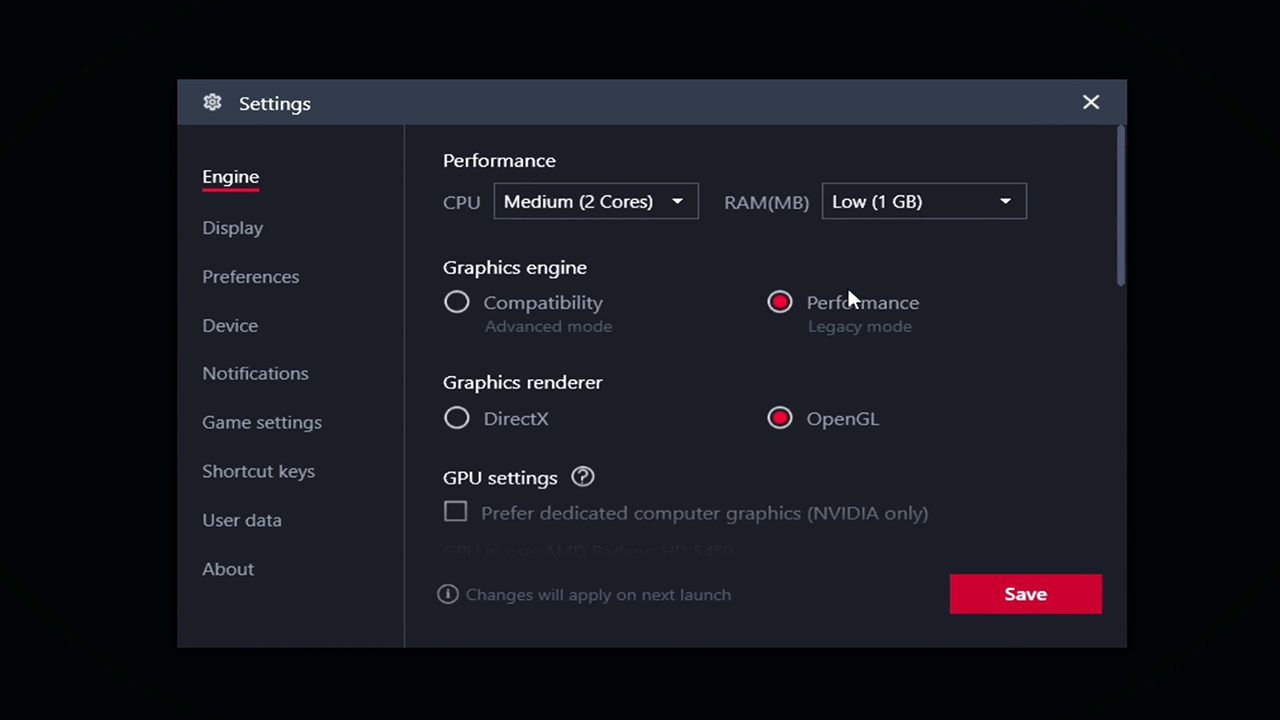Click the settings panel vertical scrollbar
This screenshot has height=720, width=1280.
1121,205
